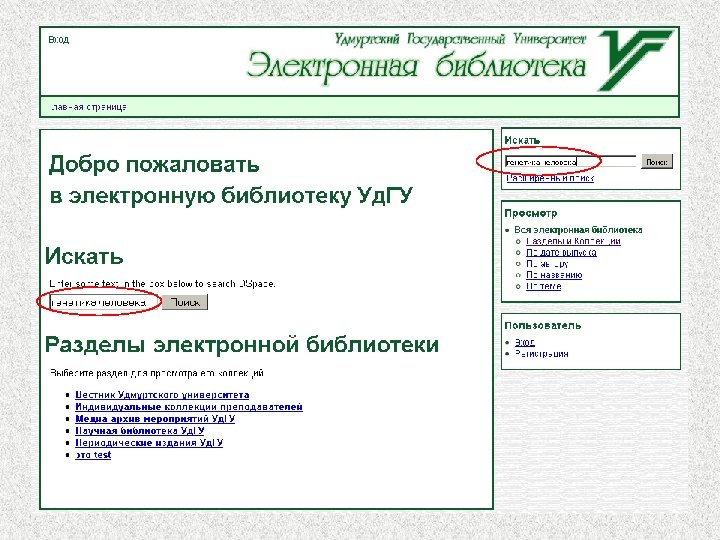720x540 pixels.
Task: Focus the main search box under Искать
Action: [104, 303]
